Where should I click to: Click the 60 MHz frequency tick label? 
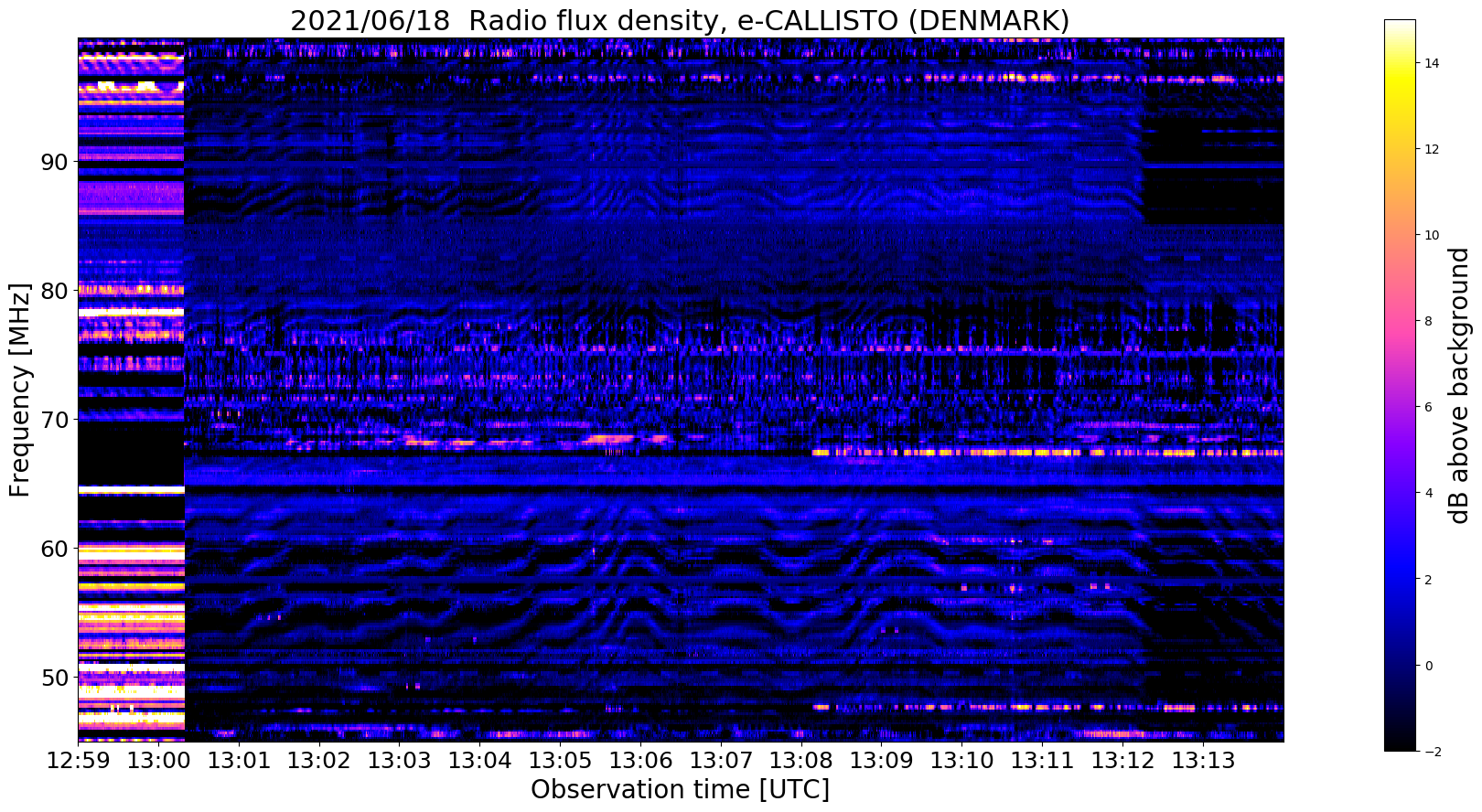click(x=54, y=549)
